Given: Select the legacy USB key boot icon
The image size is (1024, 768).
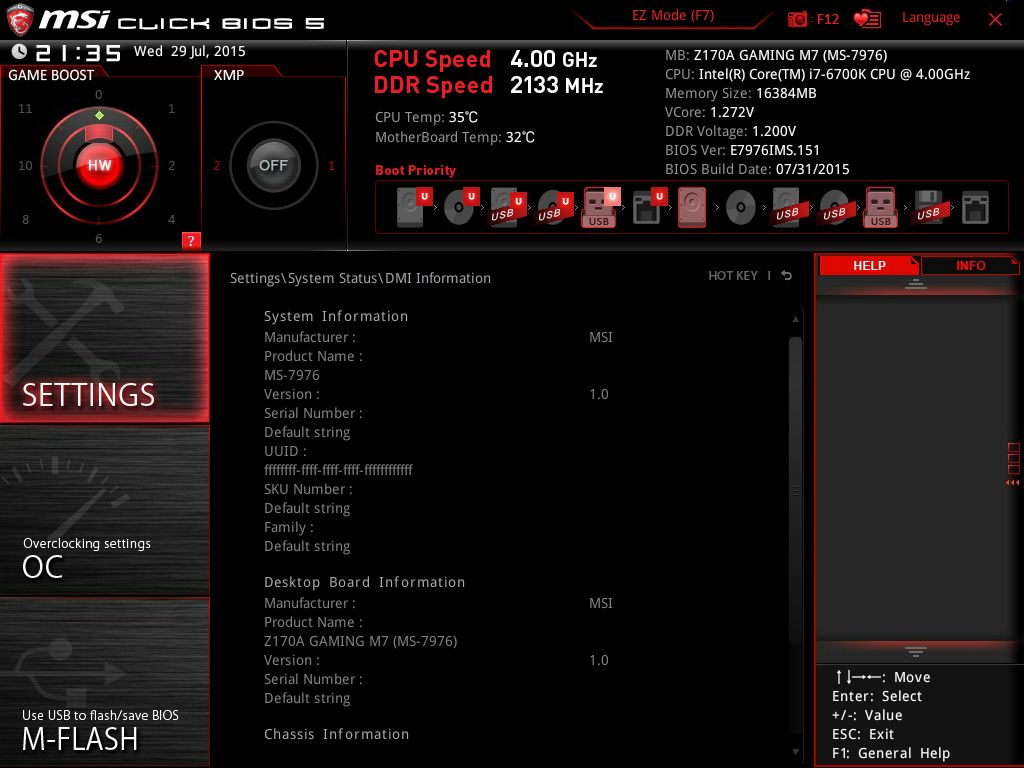Looking at the screenshot, I should tap(880, 207).
